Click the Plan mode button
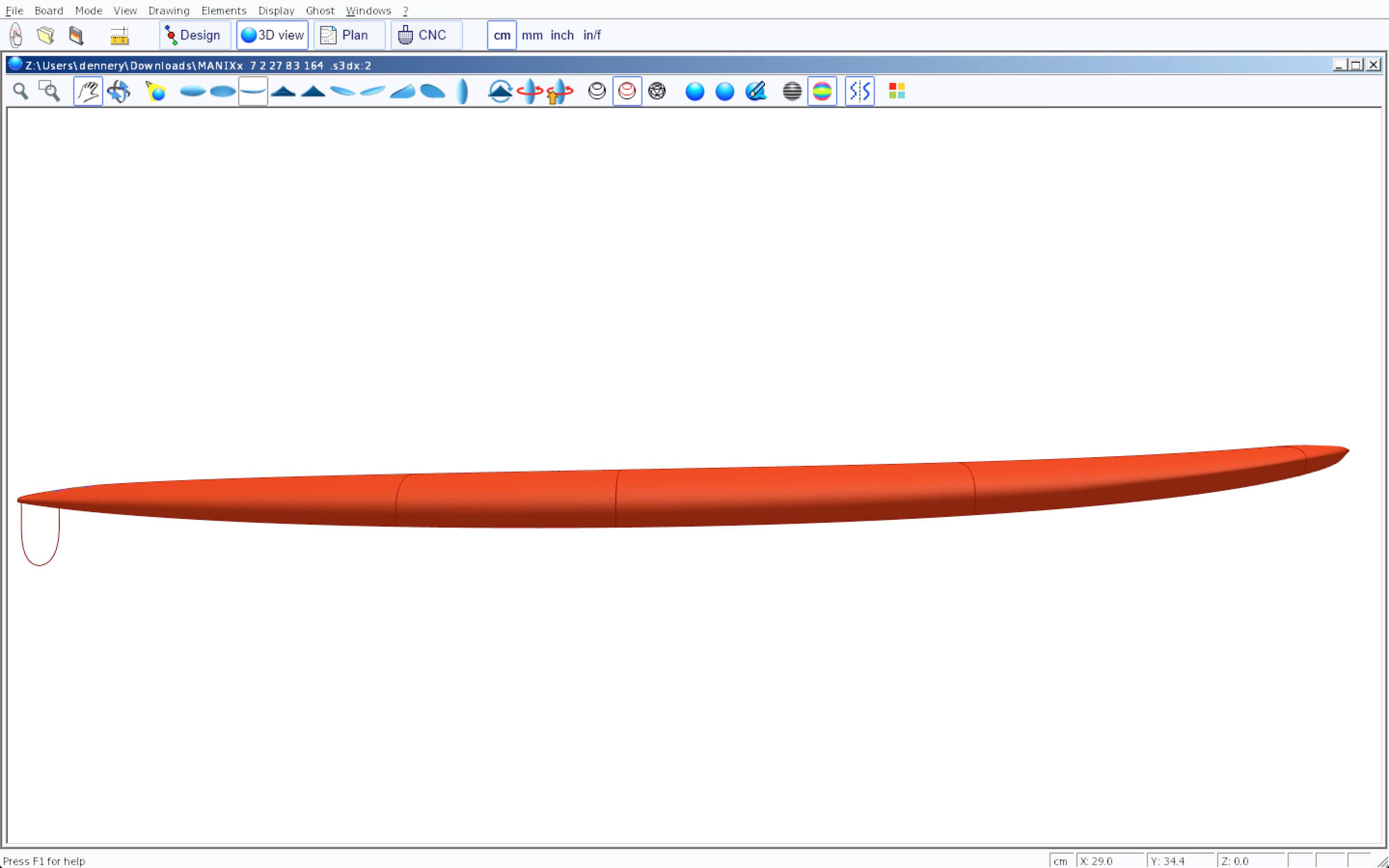Viewport: 1389px width, 868px height. (x=349, y=36)
